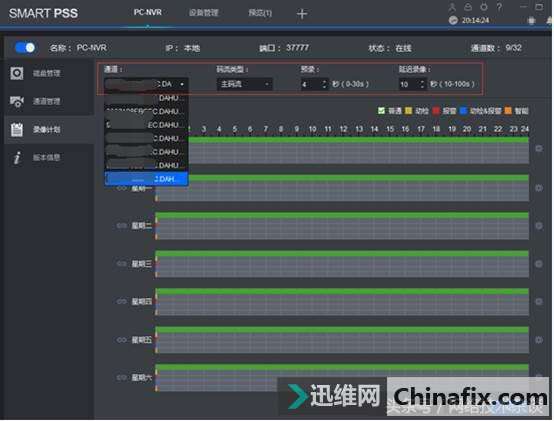Switch to the 预览(1) tab
This screenshot has width=554, height=421.
point(260,13)
